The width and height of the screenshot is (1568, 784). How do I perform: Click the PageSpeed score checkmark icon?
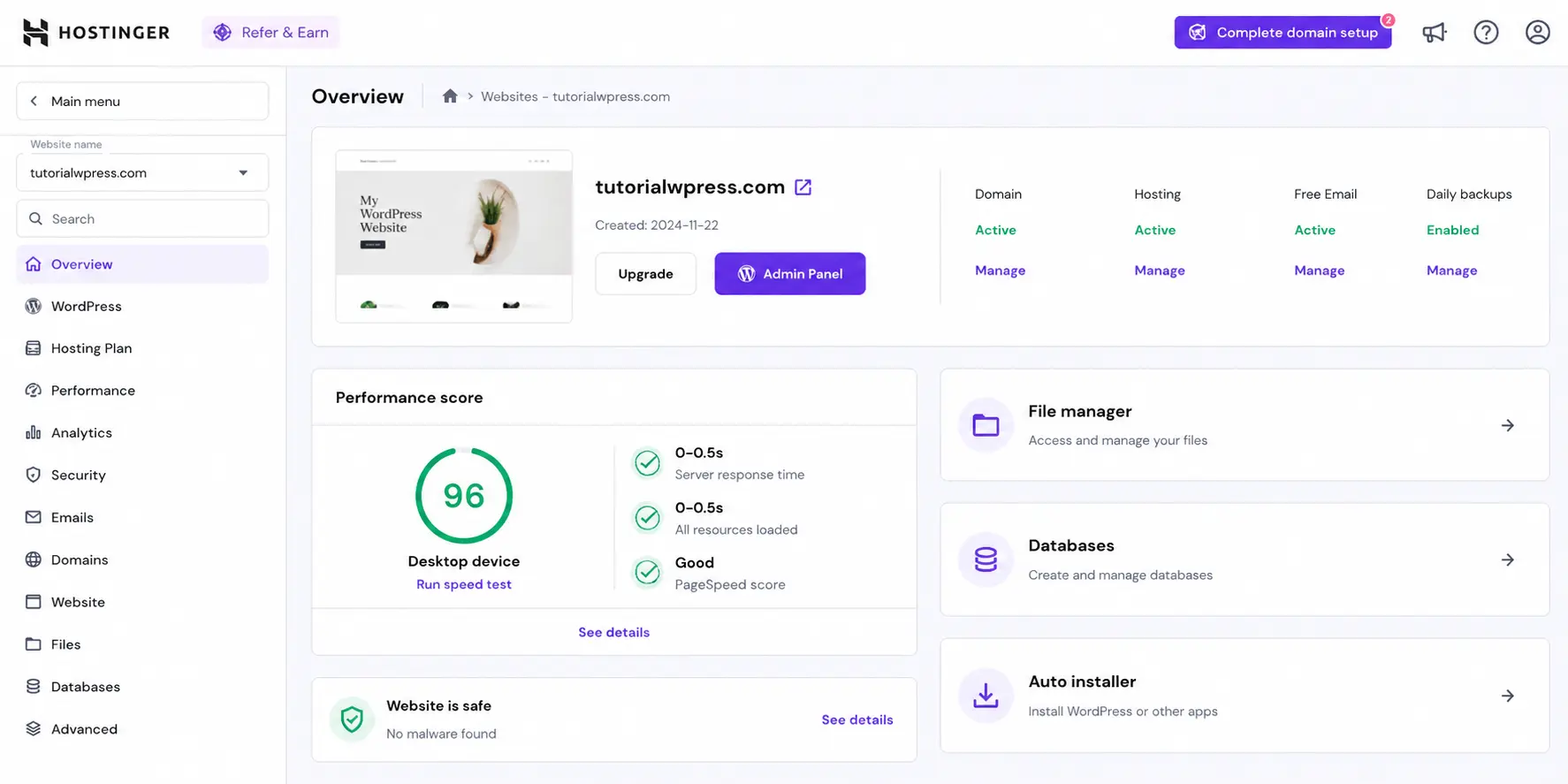(x=647, y=572)
